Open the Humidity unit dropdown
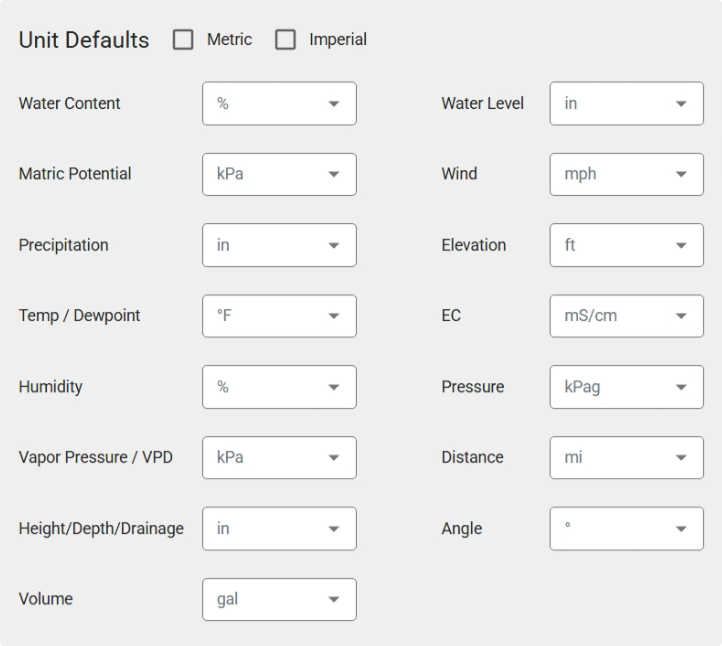The height and width of the screenshot is (646, 722). tap(279, 387)
